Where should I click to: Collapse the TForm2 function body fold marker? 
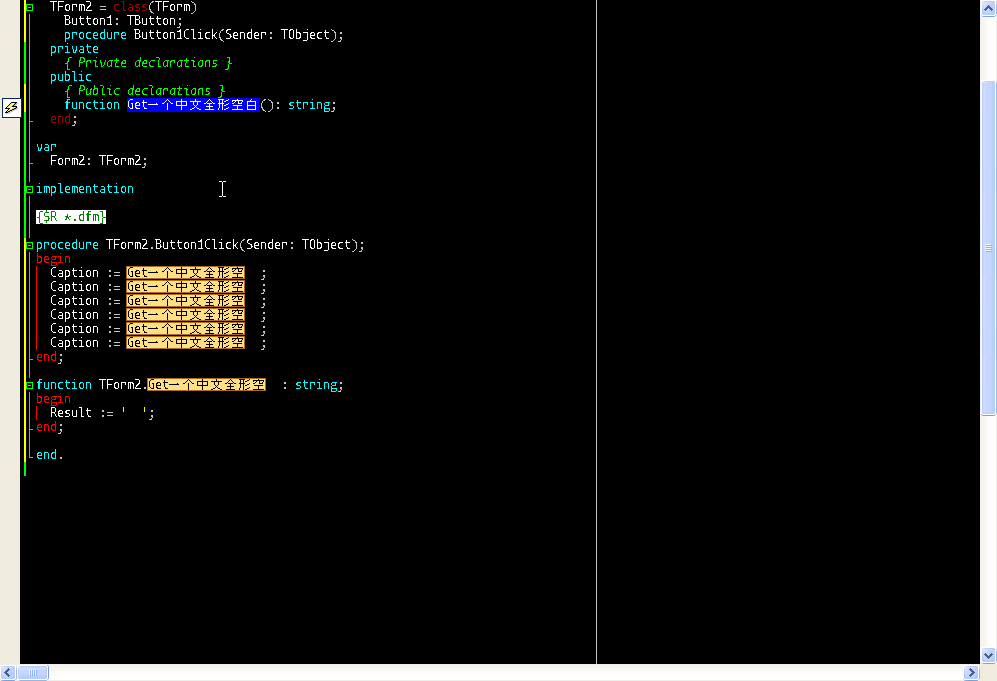(x=29, y=385)
